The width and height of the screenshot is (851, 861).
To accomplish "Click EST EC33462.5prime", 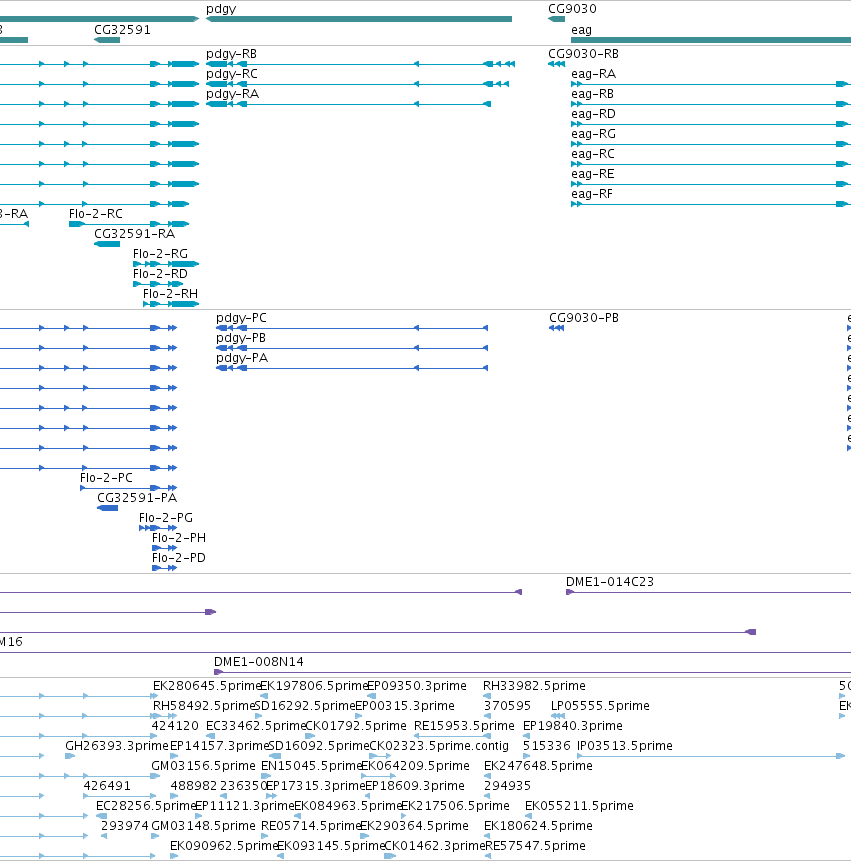I will pos(256,726).
